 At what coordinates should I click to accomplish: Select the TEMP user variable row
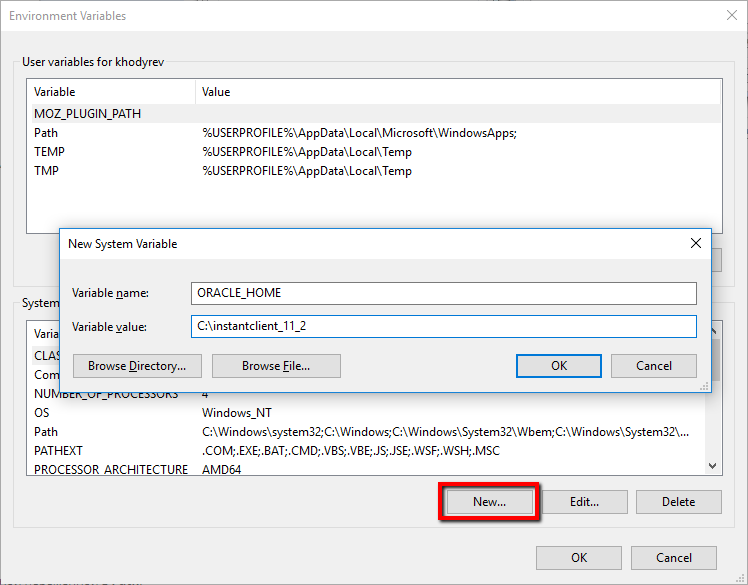(50, 152)
